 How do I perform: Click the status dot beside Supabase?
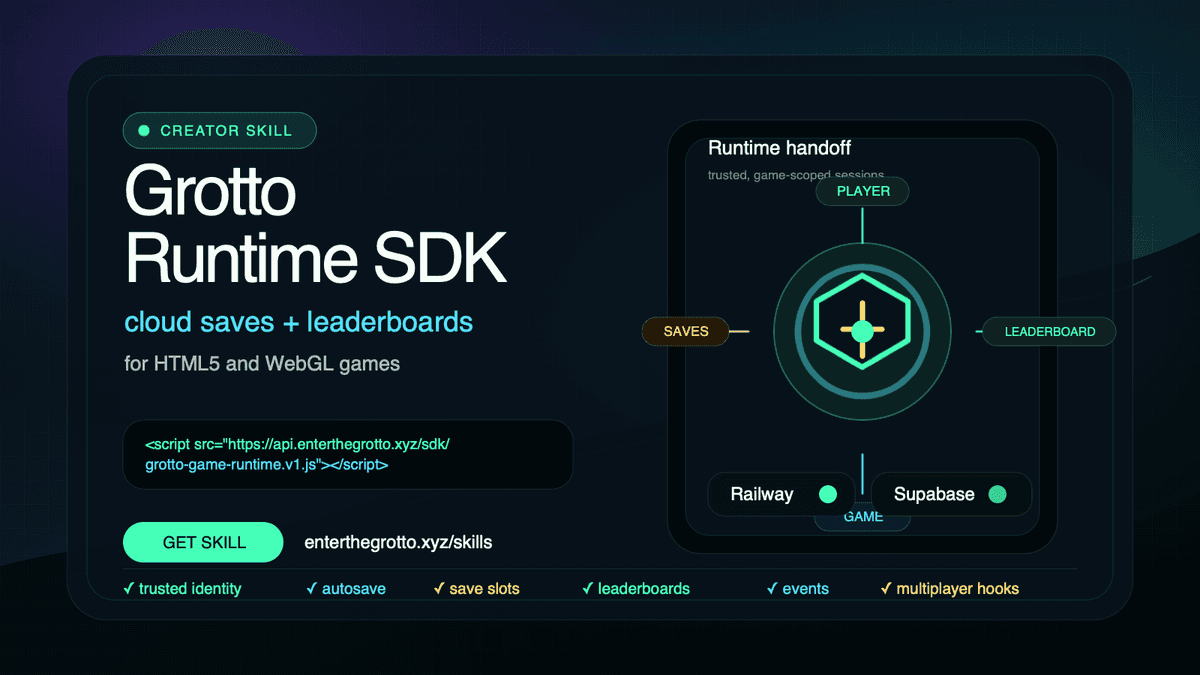point(997,494)
